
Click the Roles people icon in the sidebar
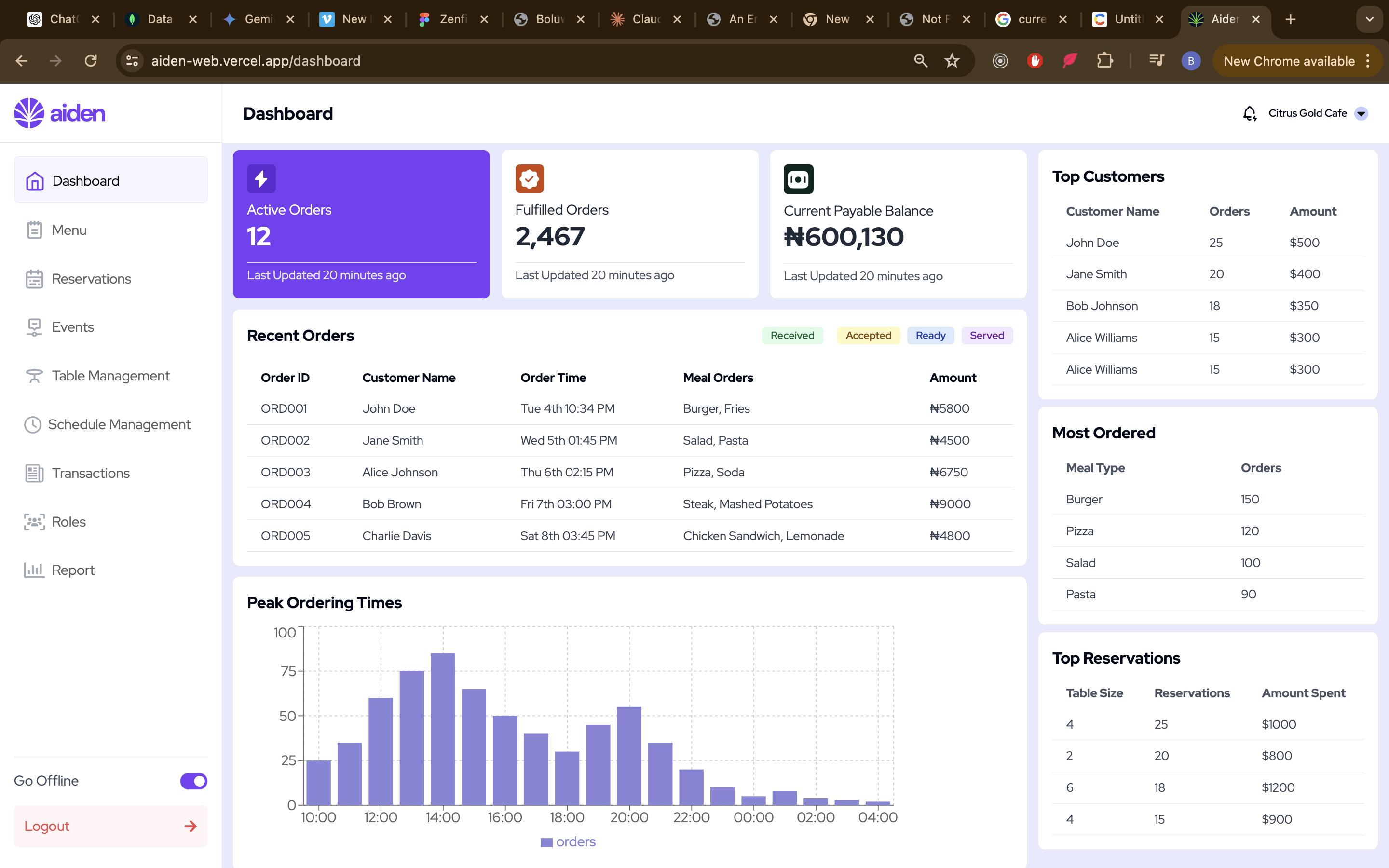[34, 522]
